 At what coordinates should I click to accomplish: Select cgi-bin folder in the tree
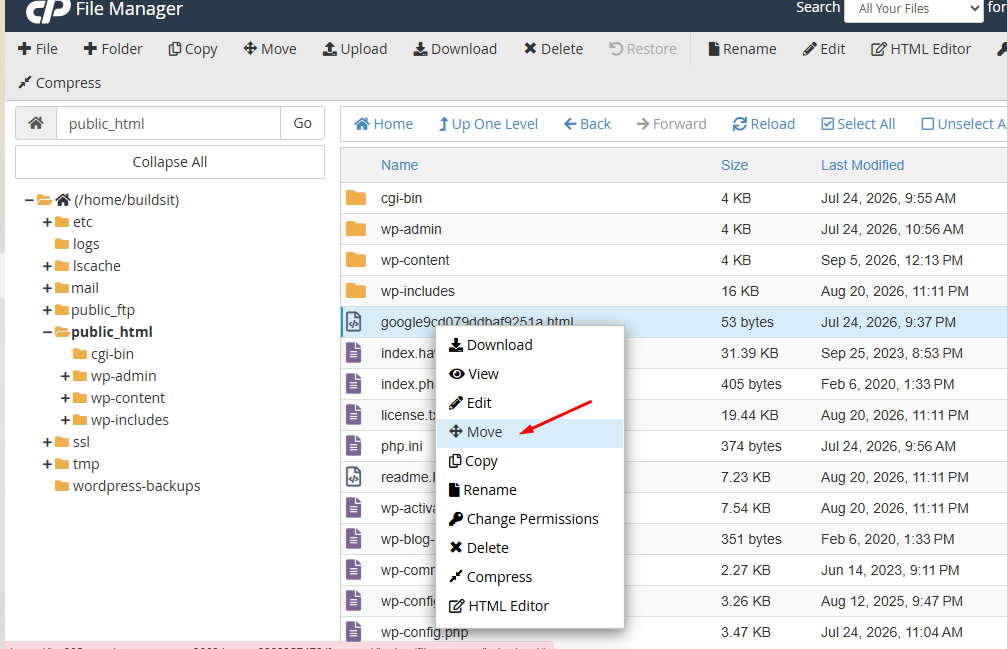[103, 354]
